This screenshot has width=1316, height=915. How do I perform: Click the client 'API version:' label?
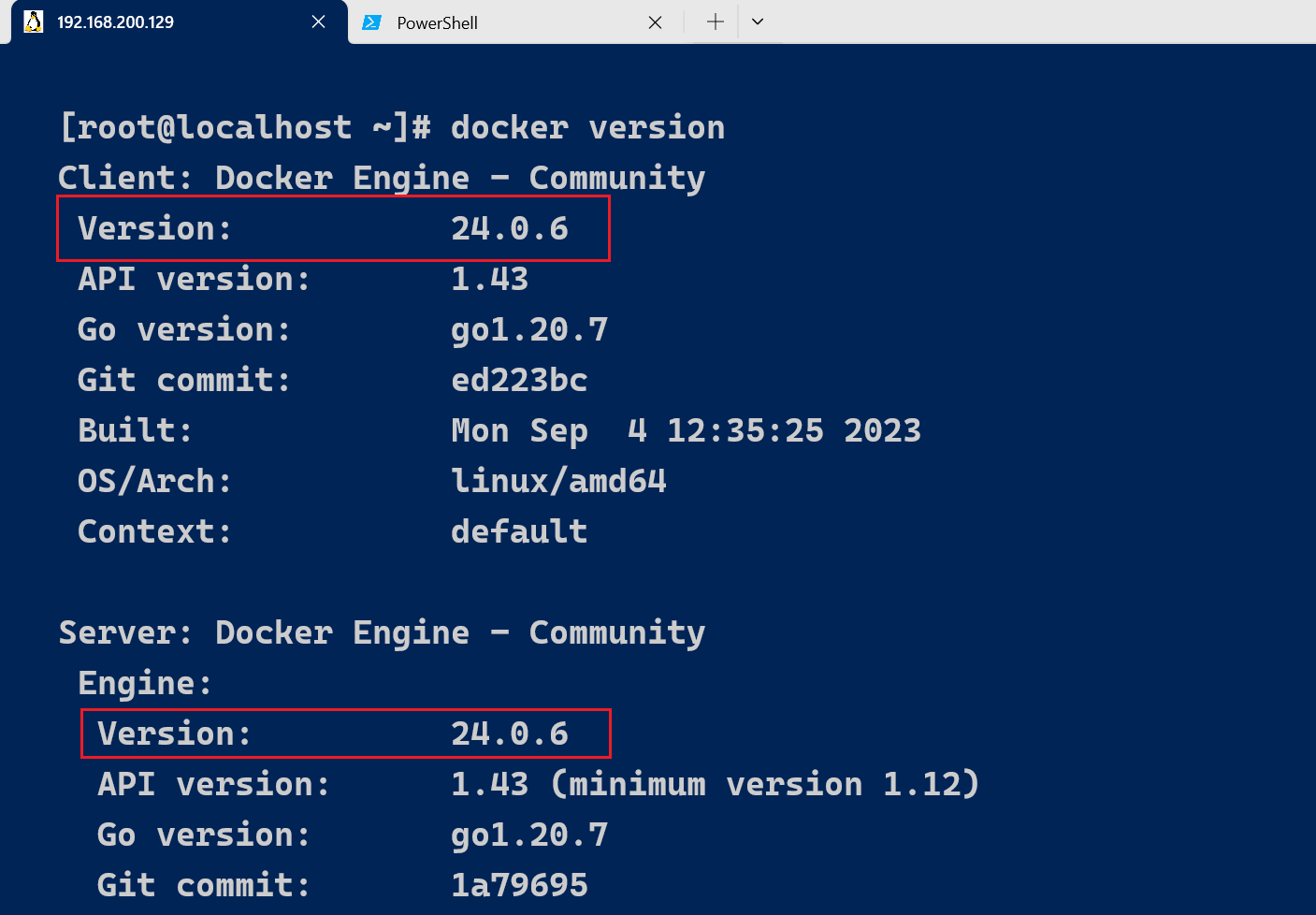click(x=194, y=279)
